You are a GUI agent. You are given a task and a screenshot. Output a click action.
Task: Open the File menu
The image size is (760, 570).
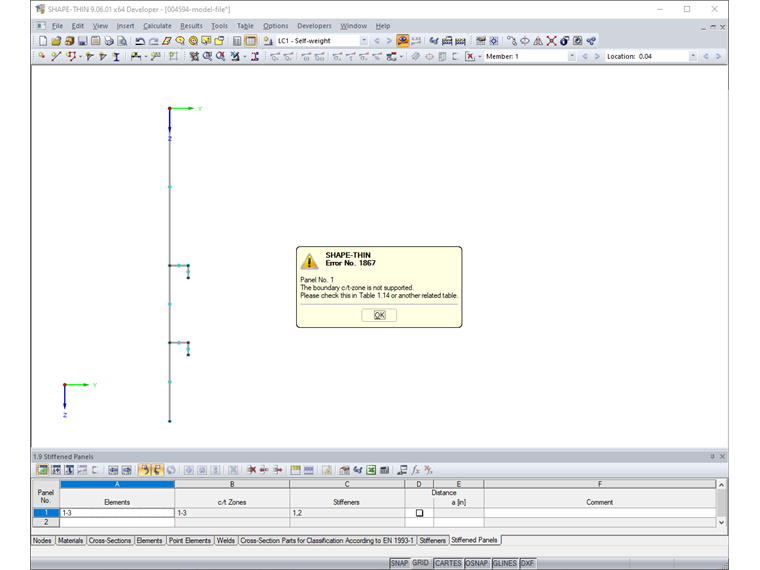57,26
